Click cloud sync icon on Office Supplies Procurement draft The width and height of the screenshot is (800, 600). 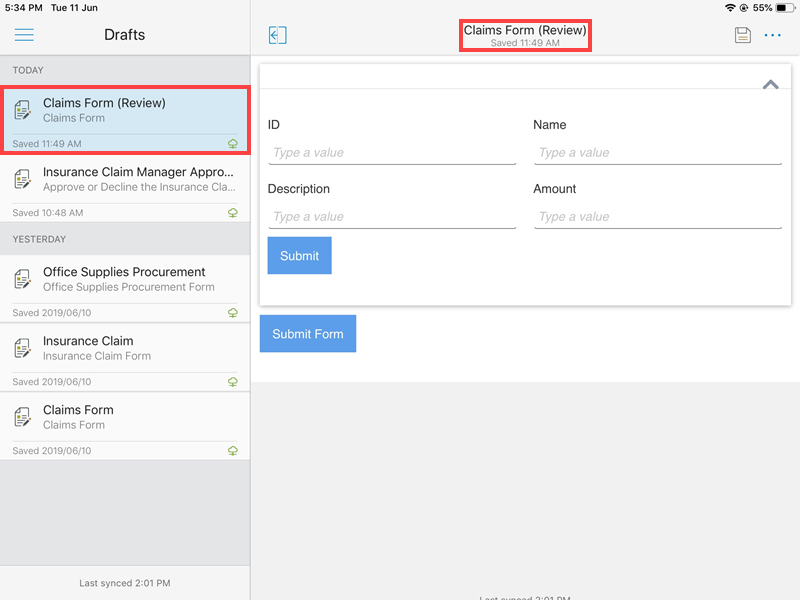[x=233, y=313]
